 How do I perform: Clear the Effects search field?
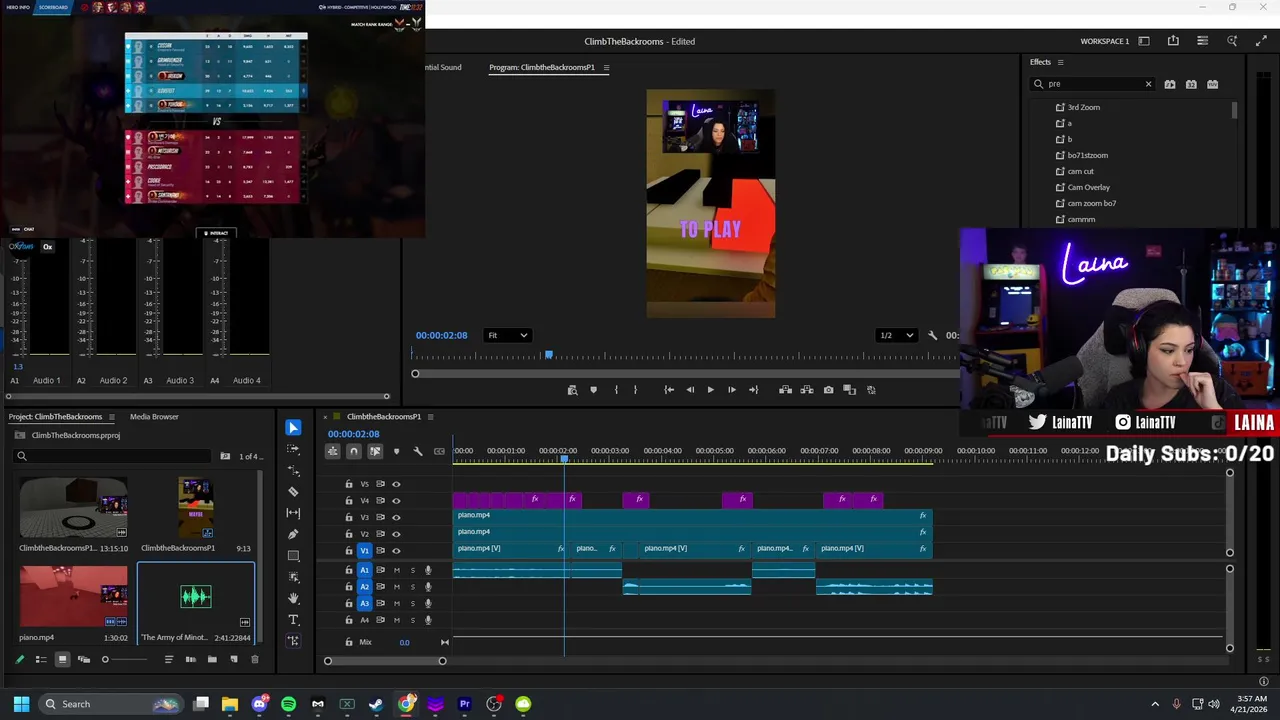(x=1148, y=84)
